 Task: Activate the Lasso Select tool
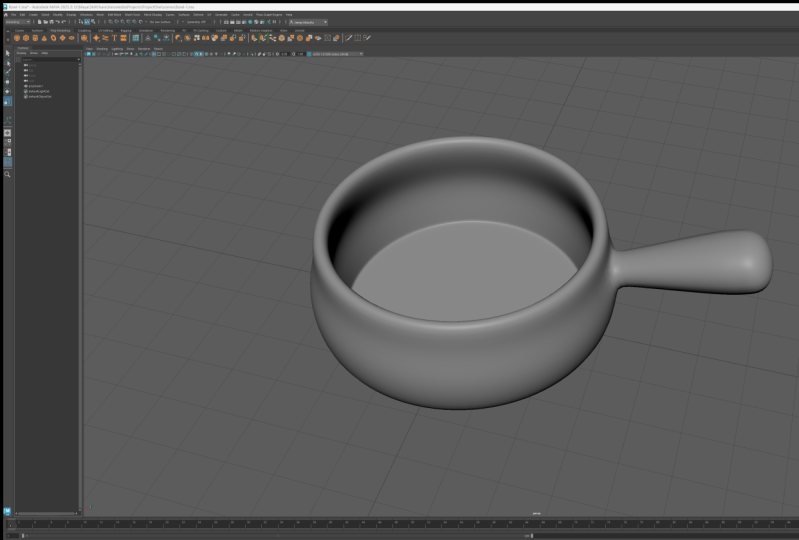[8, 62]
